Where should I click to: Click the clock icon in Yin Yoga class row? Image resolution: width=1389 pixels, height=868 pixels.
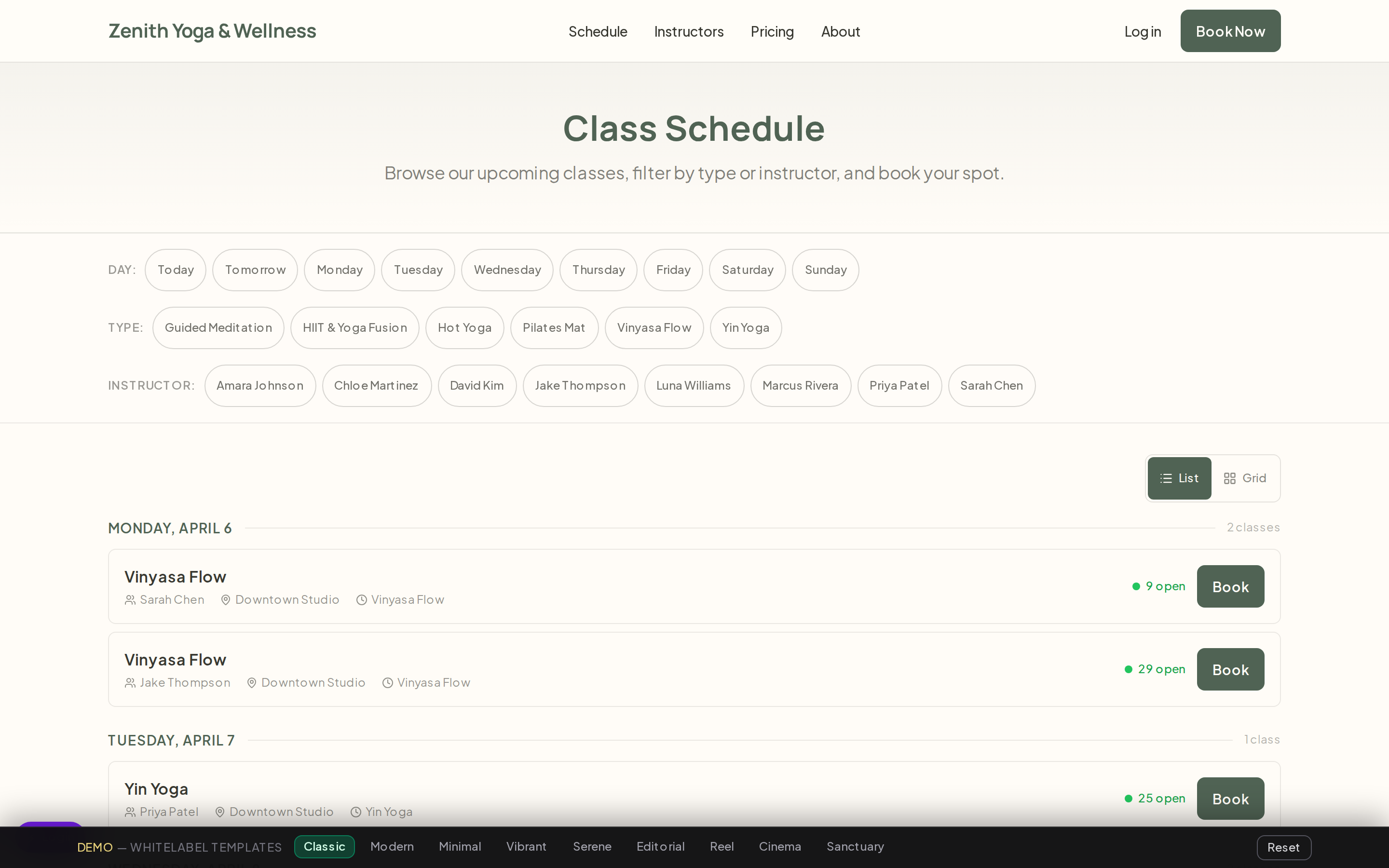point(356,812)
